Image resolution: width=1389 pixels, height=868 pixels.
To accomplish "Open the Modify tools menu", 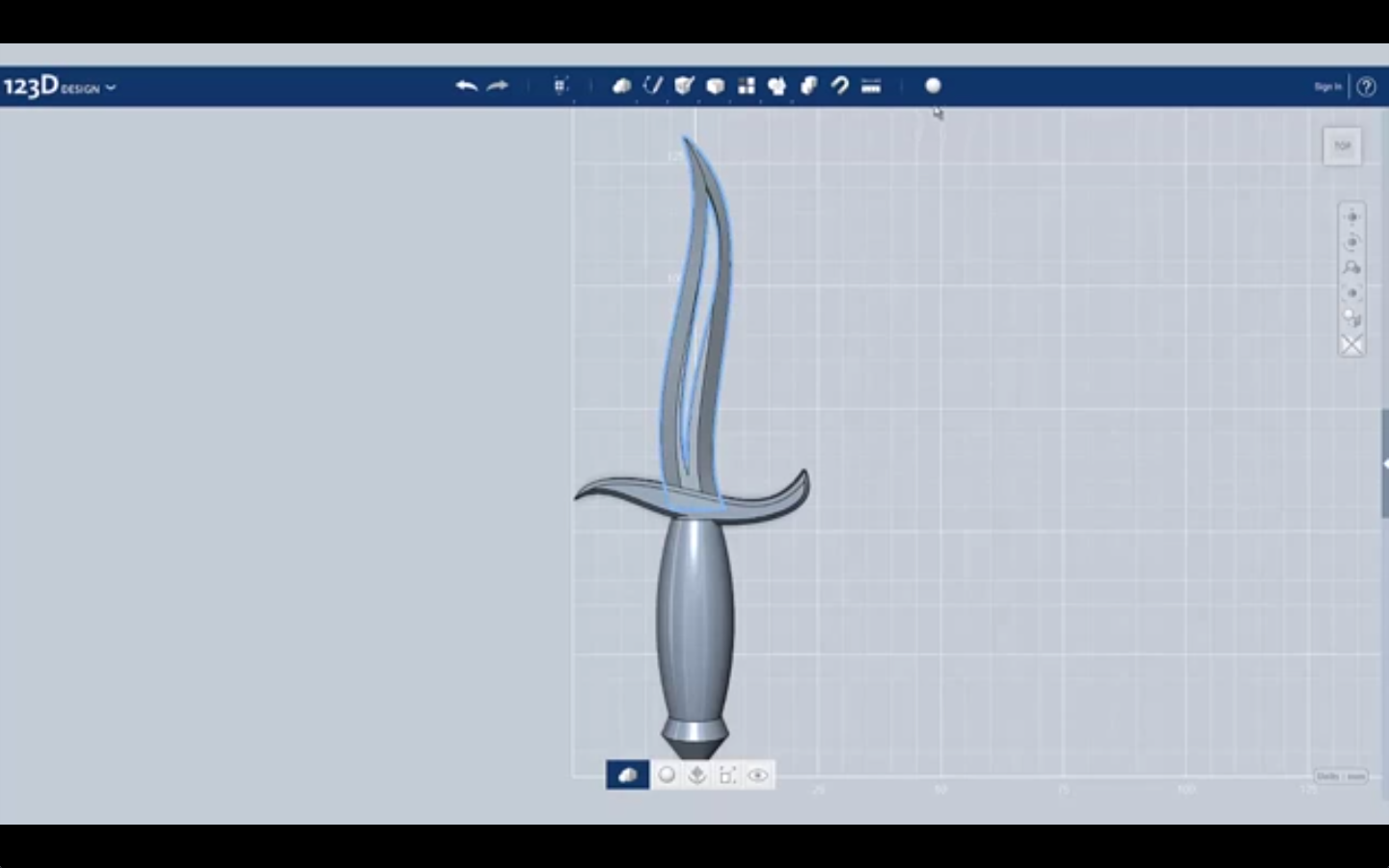I will [x=715, y=86].
